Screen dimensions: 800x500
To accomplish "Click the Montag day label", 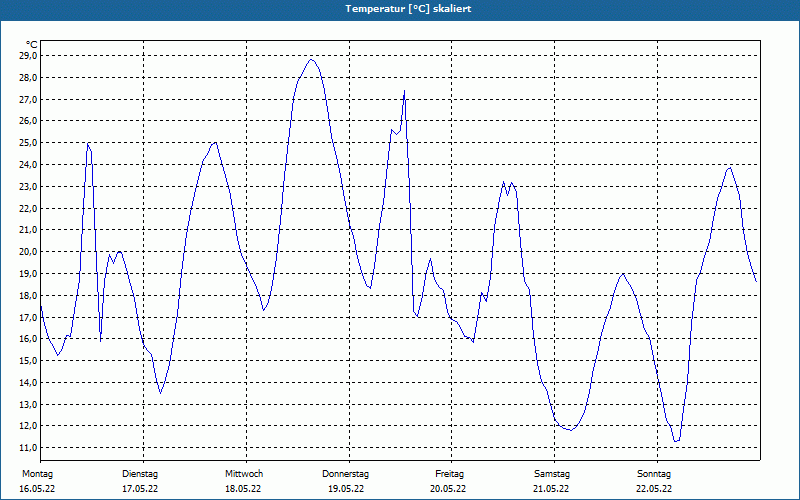I will 37,474.
